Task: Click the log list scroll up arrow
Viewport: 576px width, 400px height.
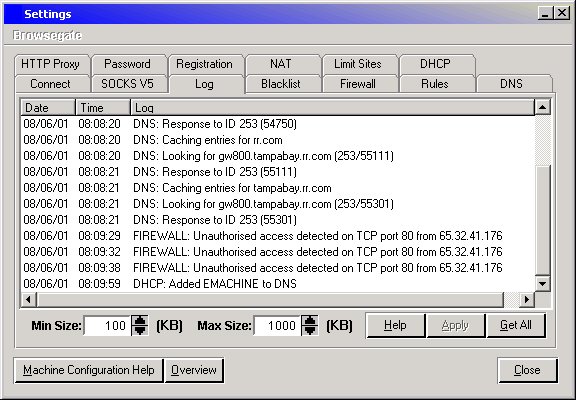Action: pos(543,107)
